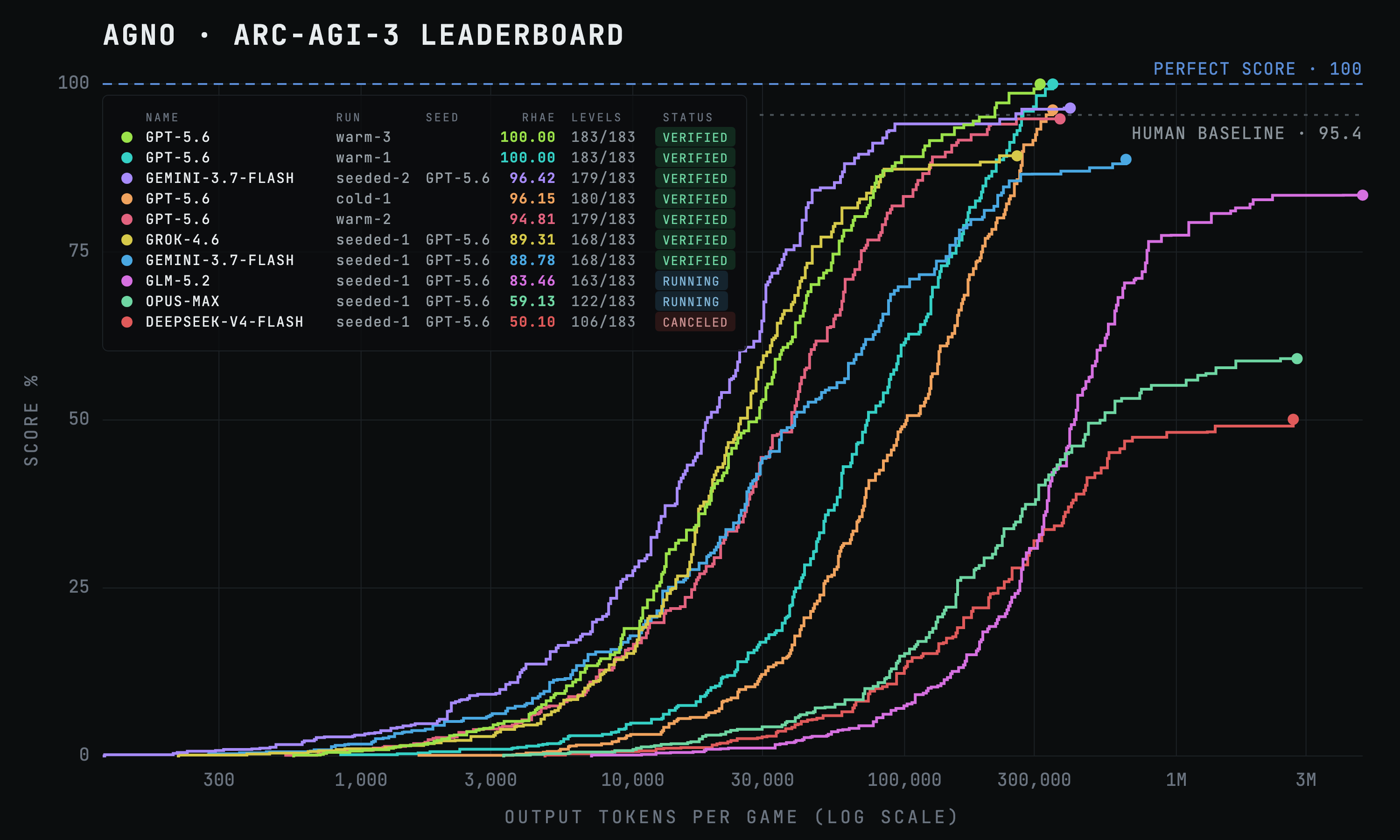Click the VERIFIED badge in the warm-1 row
The image size is (1400, 840).
695,158
